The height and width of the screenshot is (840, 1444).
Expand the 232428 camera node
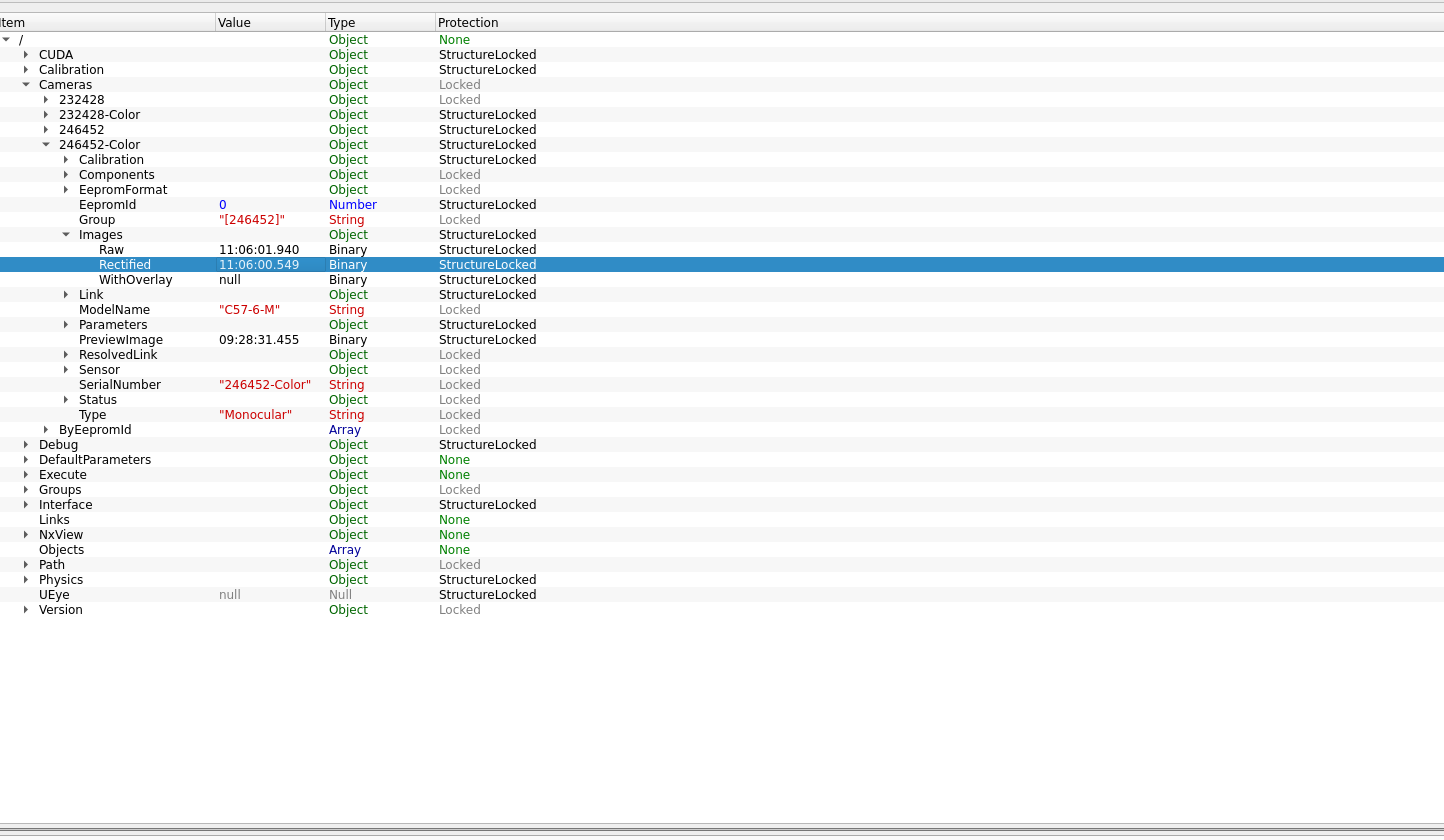(x=46, y=100)
